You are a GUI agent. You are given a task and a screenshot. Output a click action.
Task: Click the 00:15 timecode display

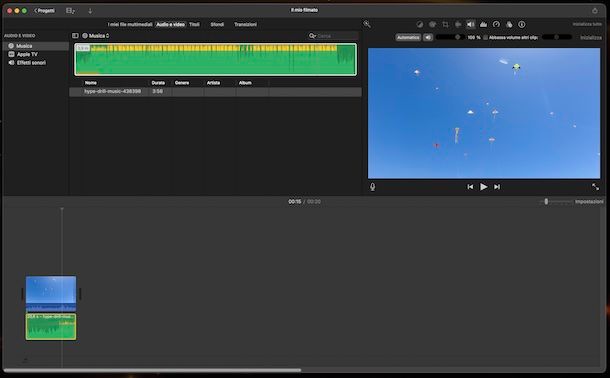294,201
